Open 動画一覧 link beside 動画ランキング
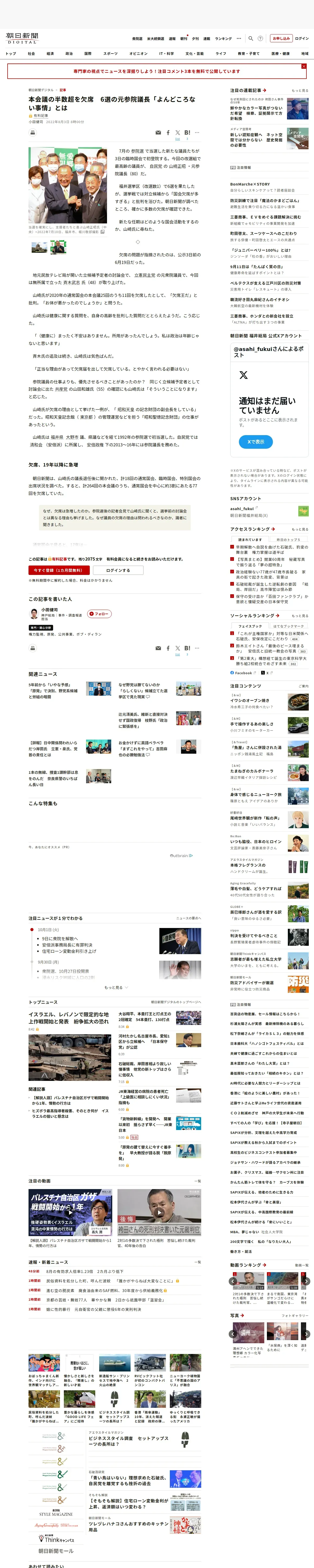This screenshot has height=1568, width=314. click(x=301, y=1265)
